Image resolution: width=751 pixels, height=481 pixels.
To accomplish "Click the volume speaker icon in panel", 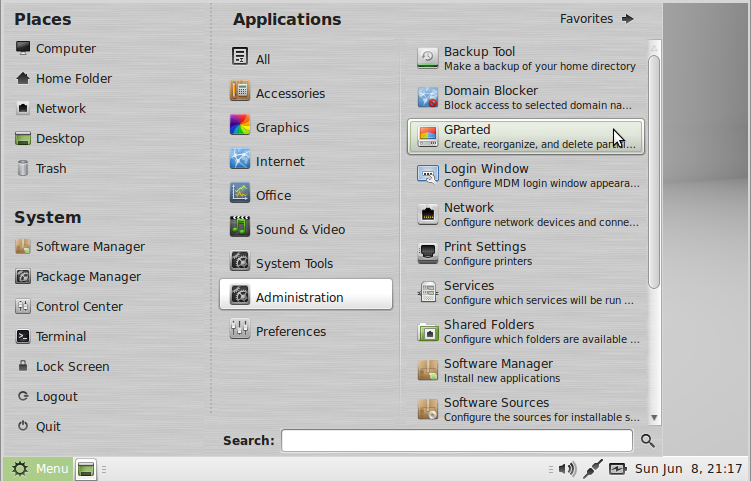I will point(568,469).
